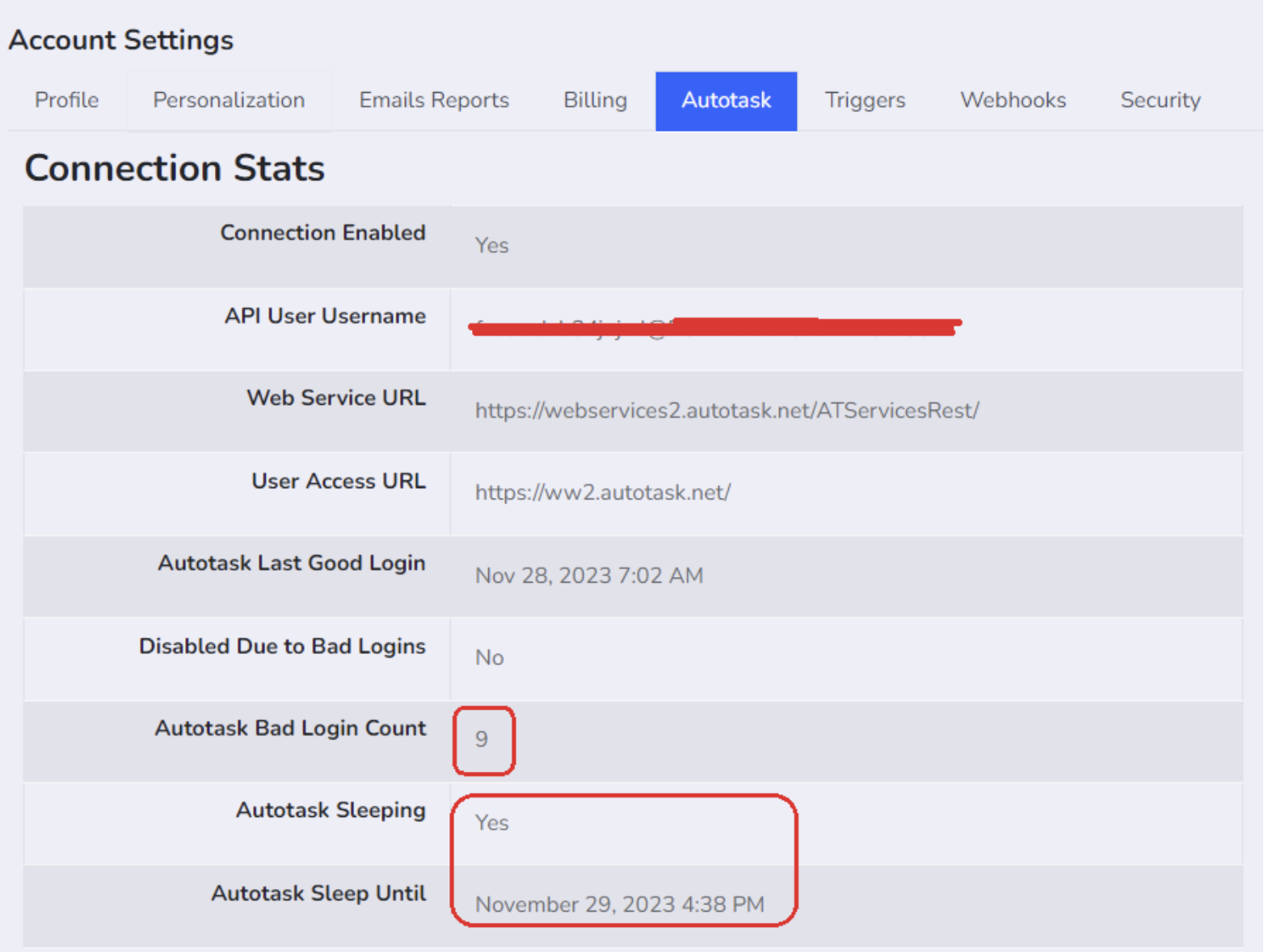The image size is (1264, 952).
Task: Click the Autotask Sleep Until label
Action: [x=318, y=893]
